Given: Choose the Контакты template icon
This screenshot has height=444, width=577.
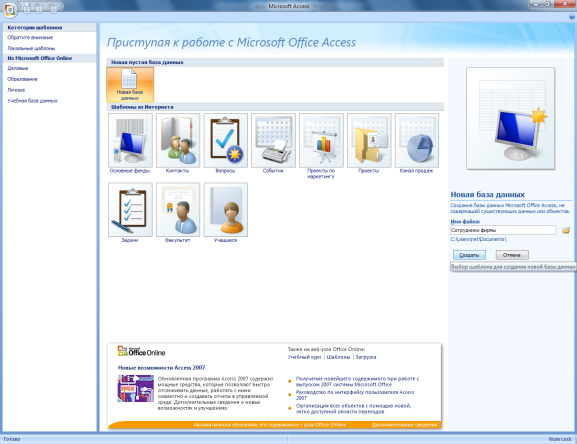Looking at the screenshot, I should 178,140.
